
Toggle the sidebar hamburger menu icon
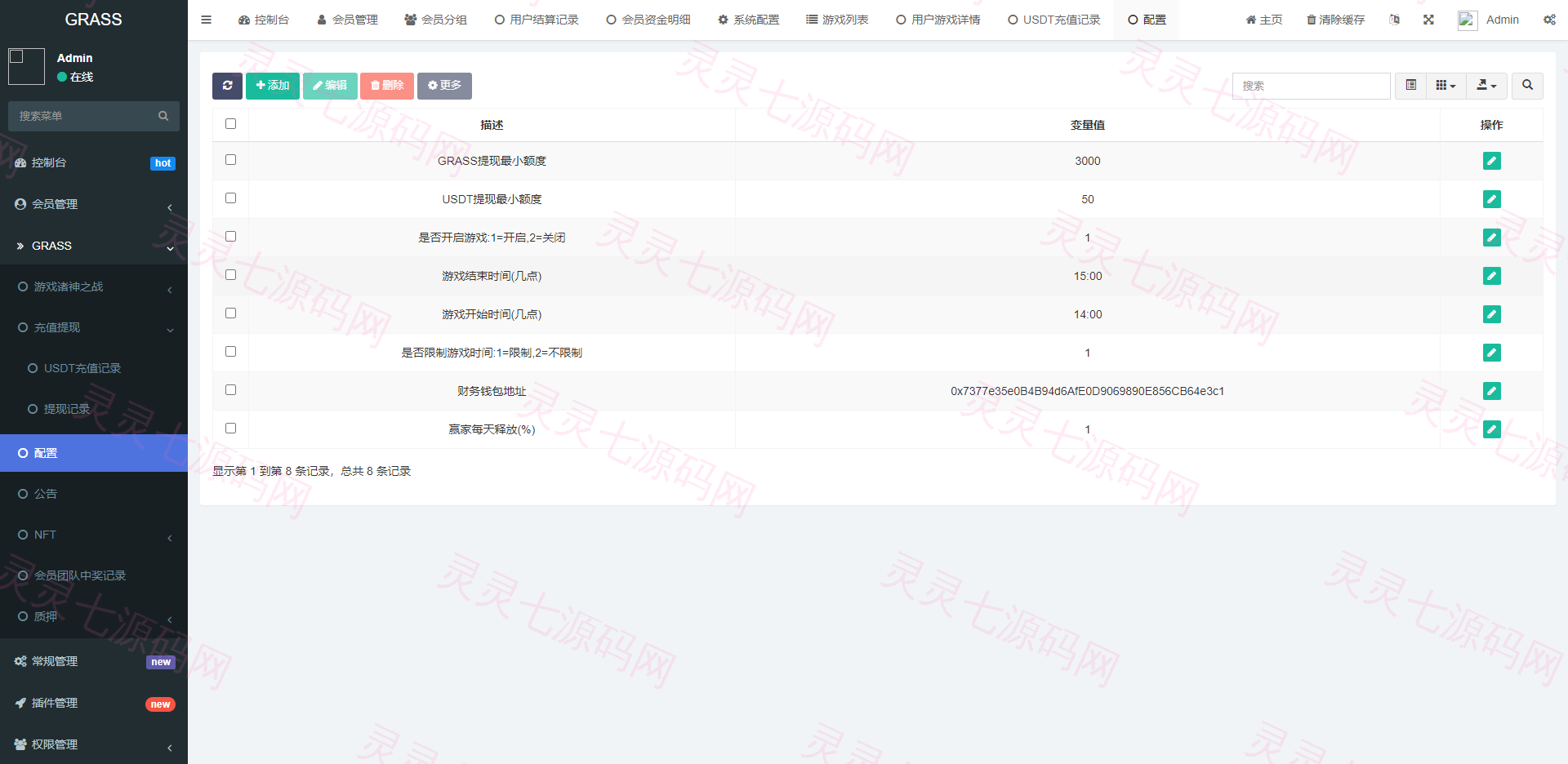207,20
